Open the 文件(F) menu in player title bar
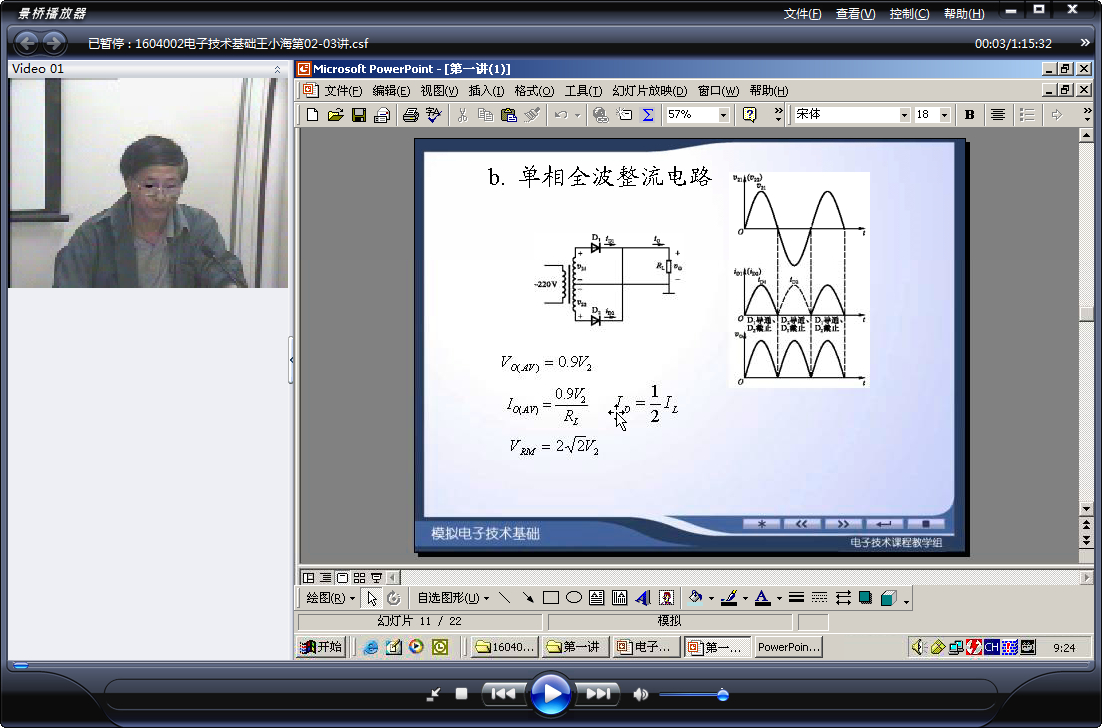Screen dimensions: 1102x728 point(803,14)
